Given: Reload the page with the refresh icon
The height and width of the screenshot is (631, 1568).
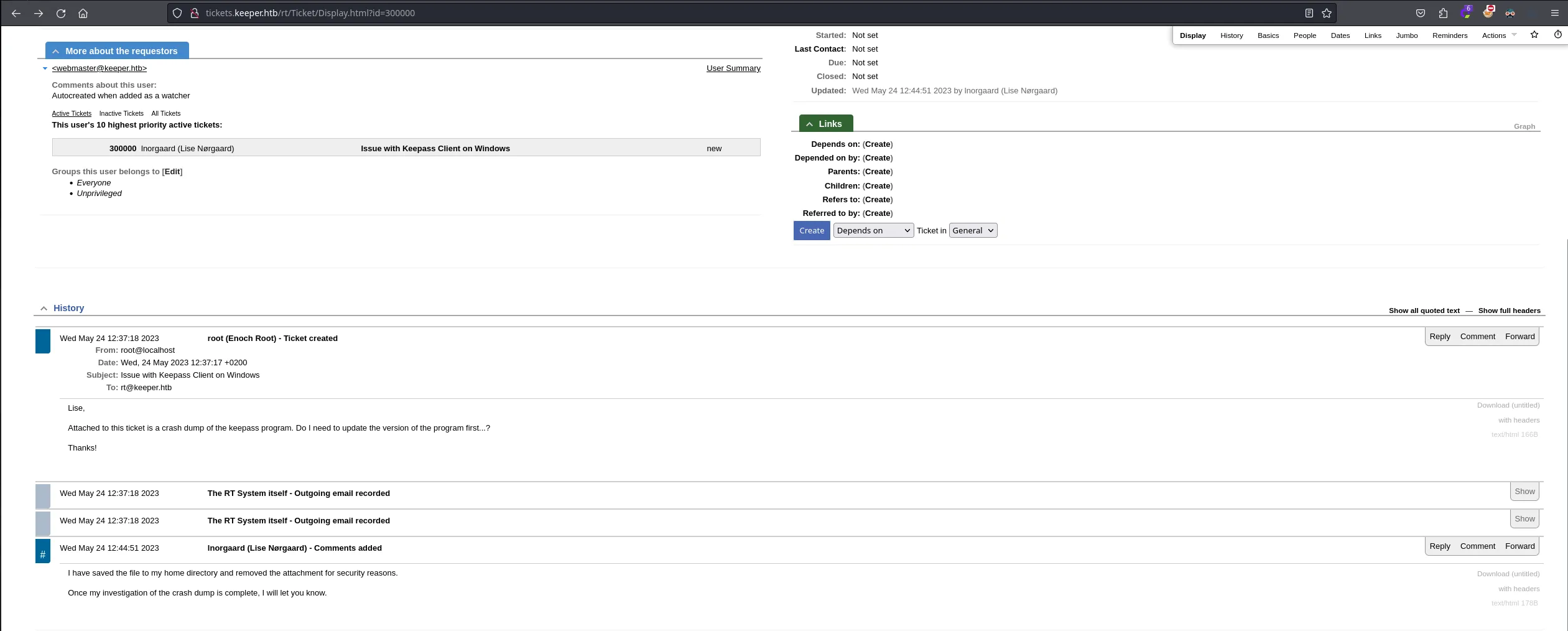Looking at the screenshot, I should point(61,13).
